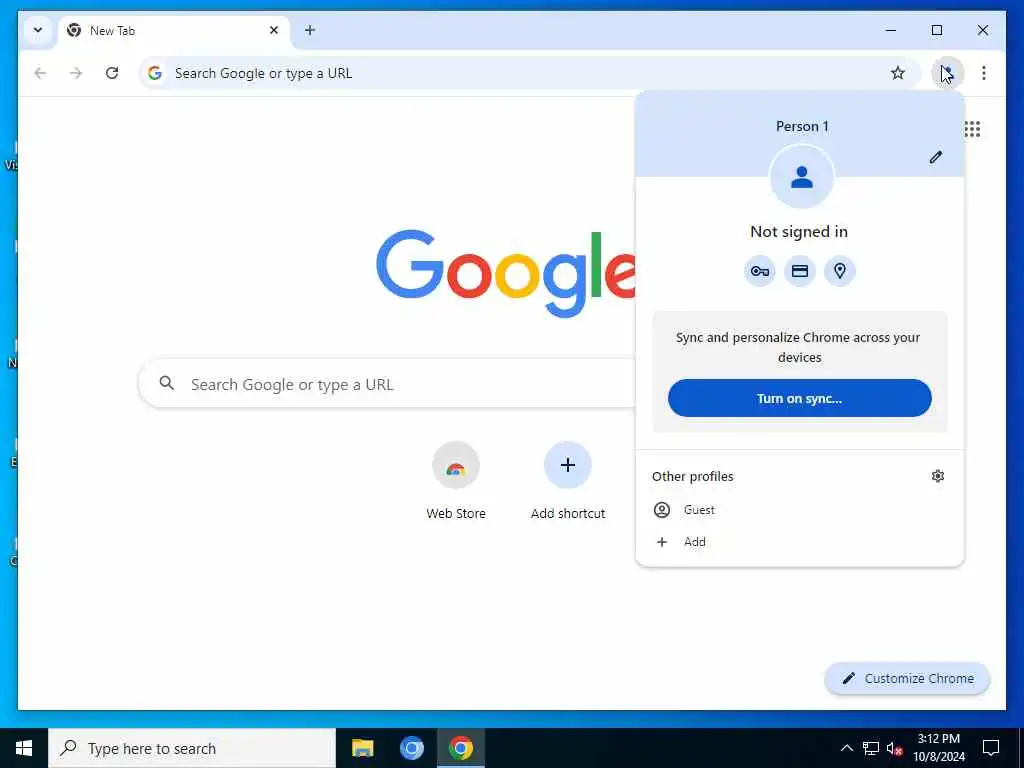1024x768 pixels.
Task: Open the notification center icon
Action: (991, 748)
